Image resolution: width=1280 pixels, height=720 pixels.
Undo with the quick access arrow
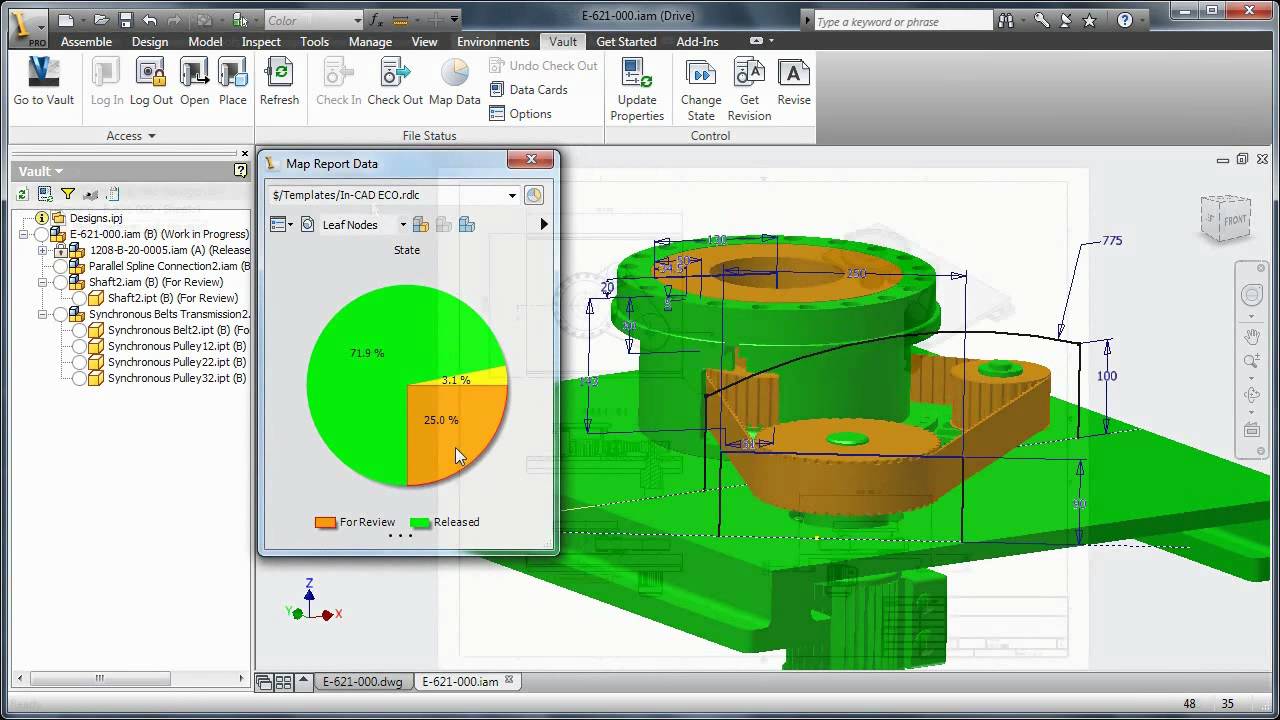click(150, 19)
